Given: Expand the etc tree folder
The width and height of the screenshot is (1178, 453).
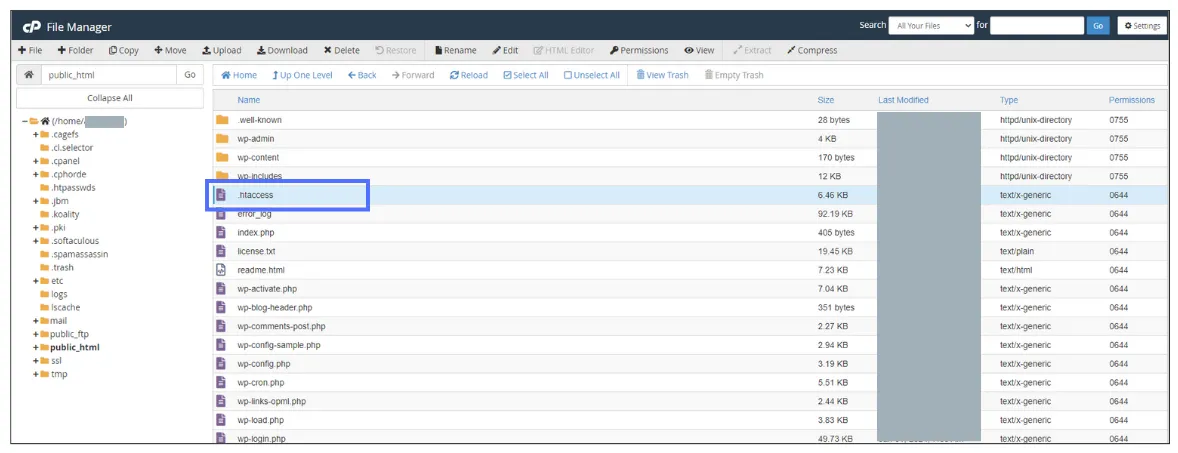Looking at the screenshot, I should pyautogui.click(x=35, y=281).
